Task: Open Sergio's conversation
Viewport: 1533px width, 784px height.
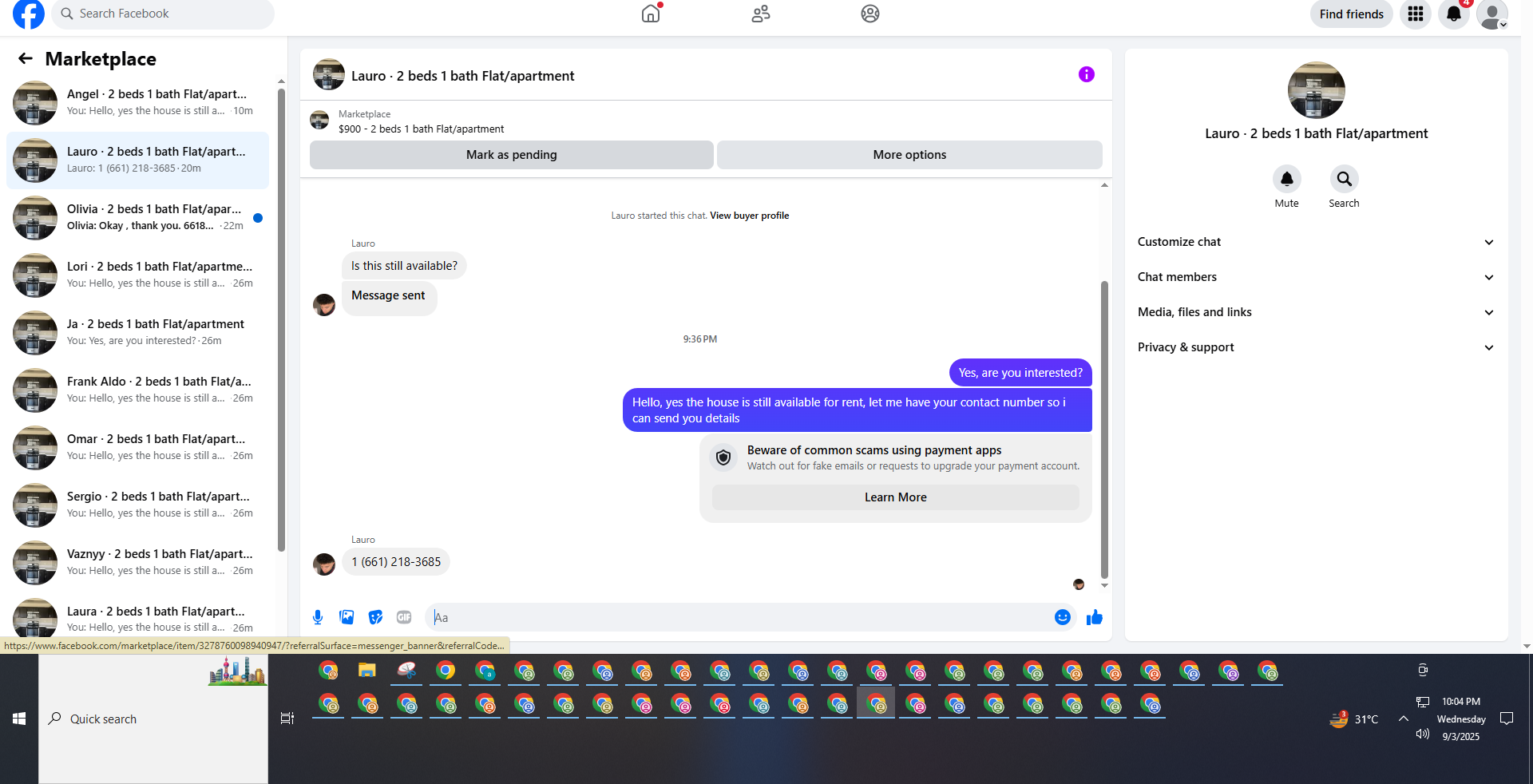Action: [137, 505]
